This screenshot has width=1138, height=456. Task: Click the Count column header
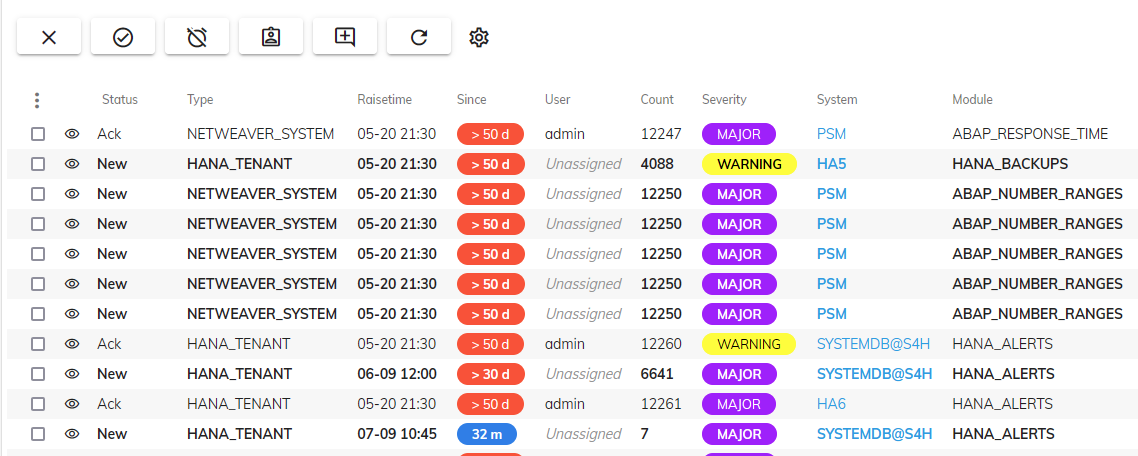(x=657, y=100)
